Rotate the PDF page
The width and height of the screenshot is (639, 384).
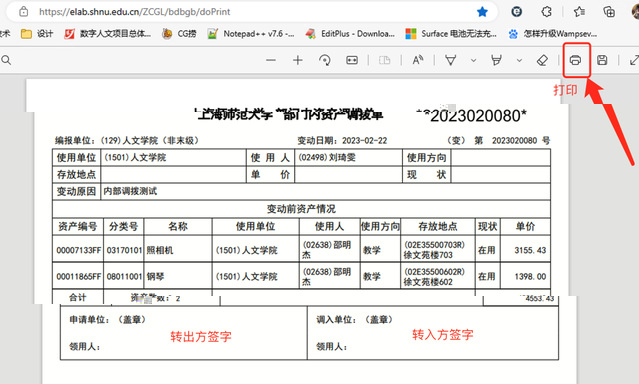coord(325,60)
